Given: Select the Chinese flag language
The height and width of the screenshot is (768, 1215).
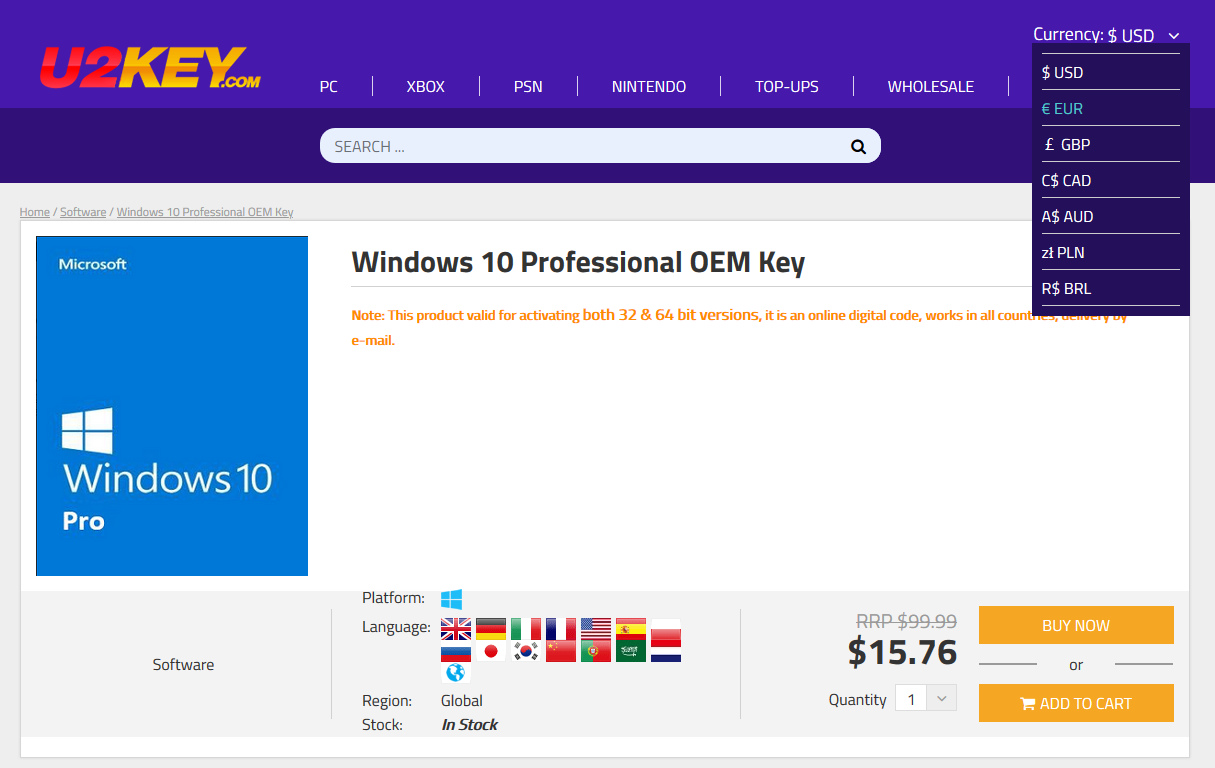Looking at the screenshot, I should (561, 651).
